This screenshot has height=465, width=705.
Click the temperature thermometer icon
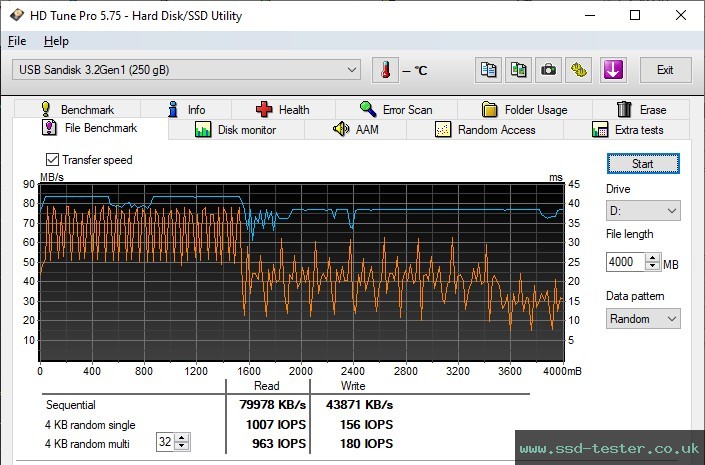(385, 70)
